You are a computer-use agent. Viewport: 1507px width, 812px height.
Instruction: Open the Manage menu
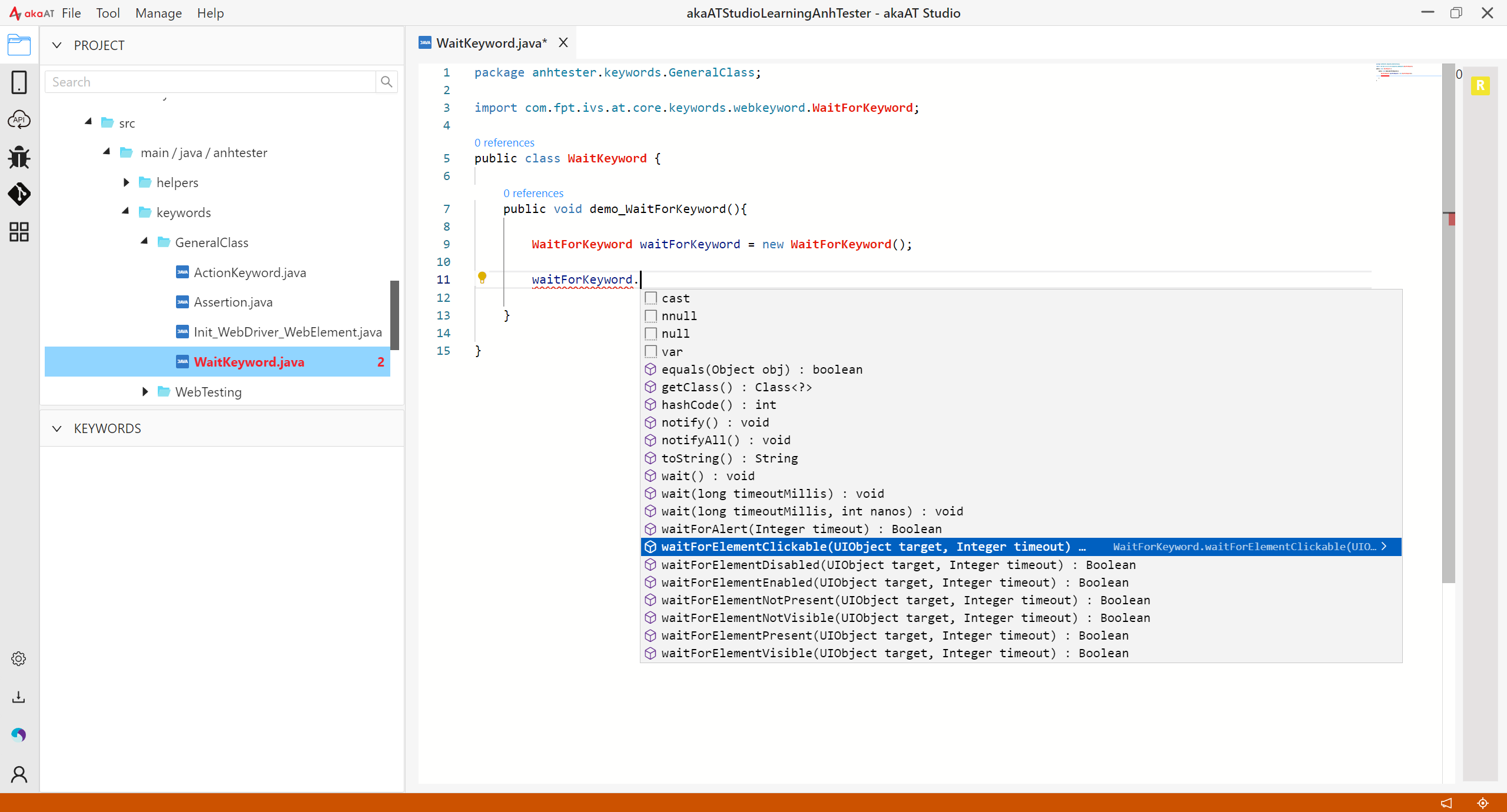[158, 13]
